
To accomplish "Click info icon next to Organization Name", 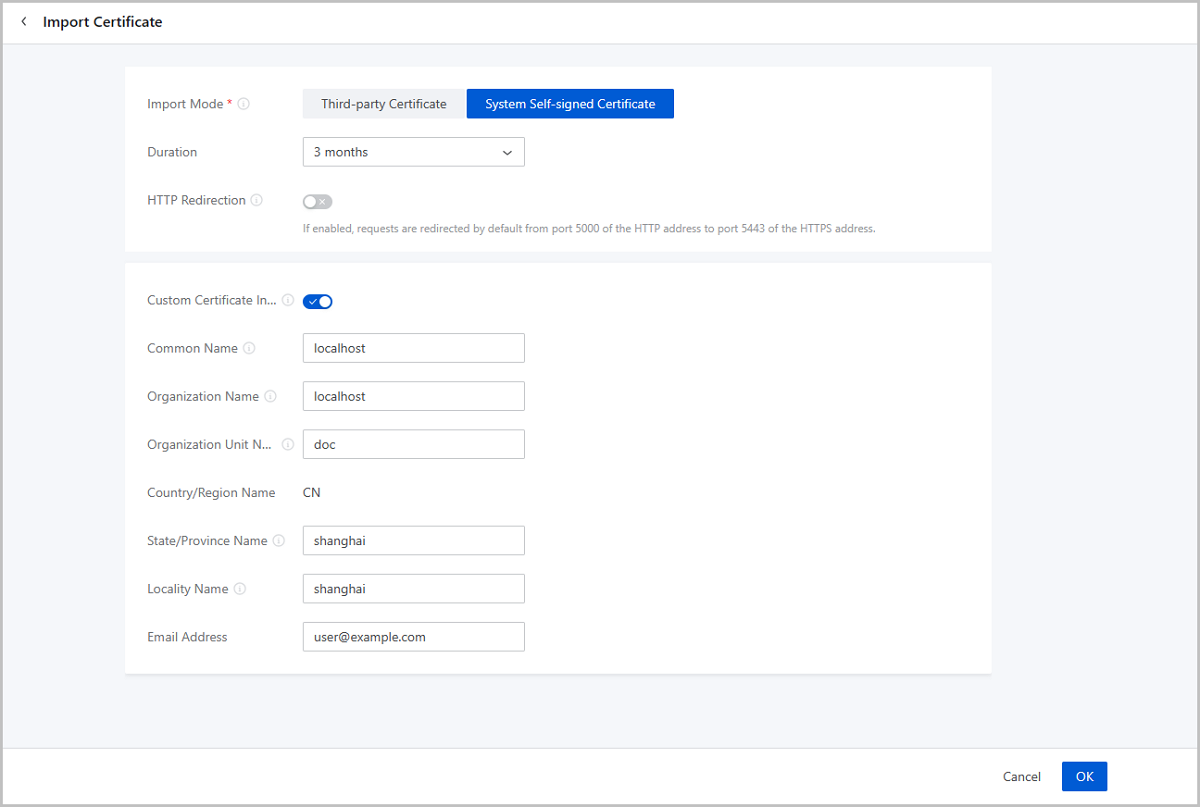I will pyautogui.click(x=270, y=396).
